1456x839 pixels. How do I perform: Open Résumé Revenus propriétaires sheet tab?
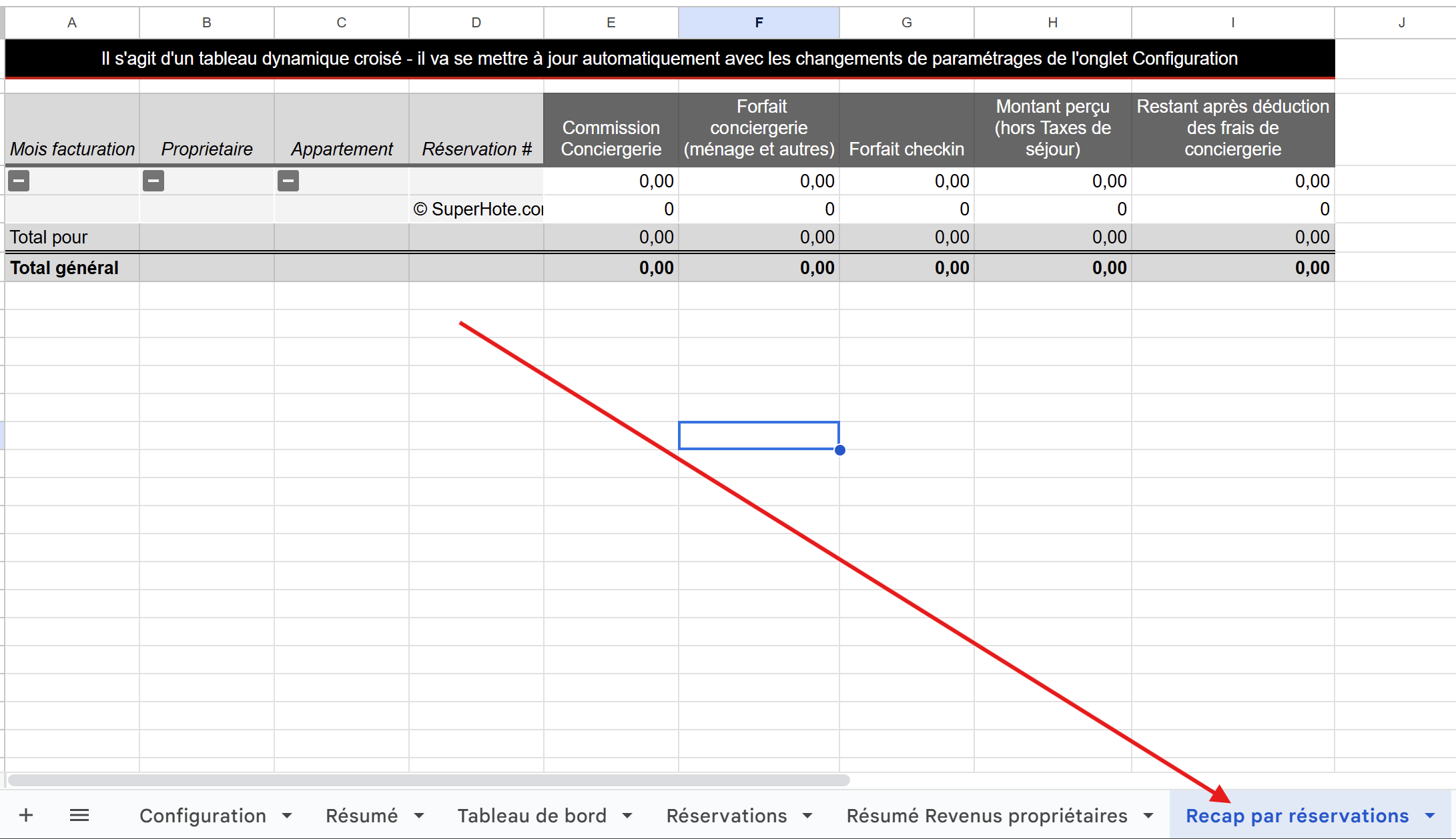[986, 816]
